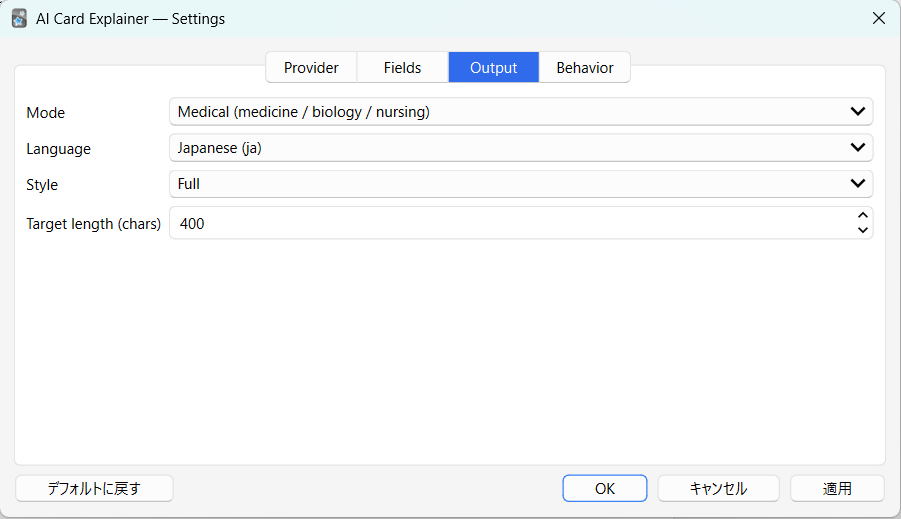The image size is (901, 519).
Task: Click the キャンセル button
Action: [x=718, y=488]
